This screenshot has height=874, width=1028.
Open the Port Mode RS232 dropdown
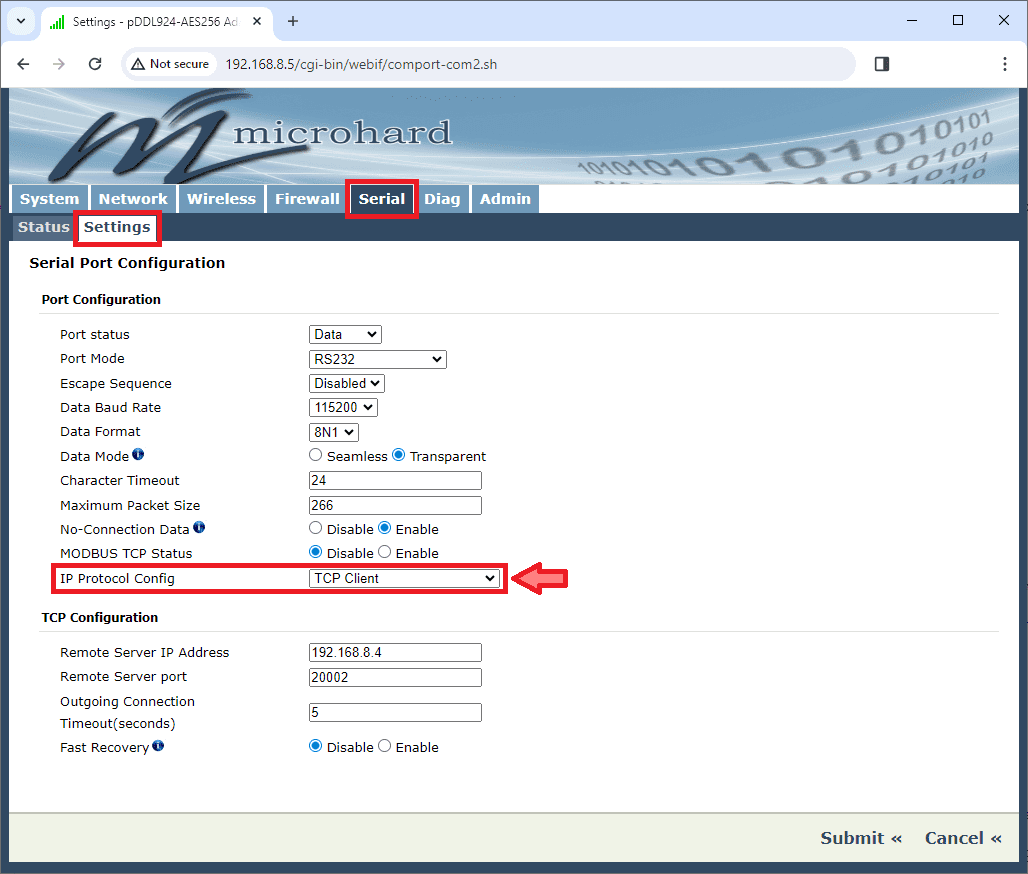coord(377,359)
